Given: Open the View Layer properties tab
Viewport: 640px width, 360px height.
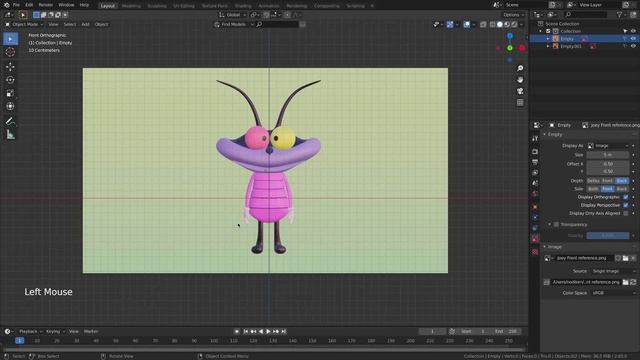Looking at the screenshot, I should coord(535,173).
